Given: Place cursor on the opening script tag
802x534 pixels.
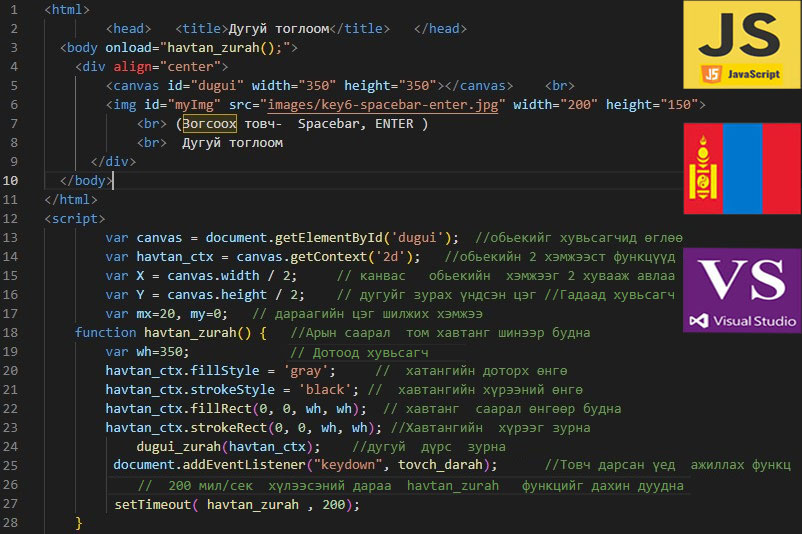Looking at the screenshot, I should click(x=75, y=219).
